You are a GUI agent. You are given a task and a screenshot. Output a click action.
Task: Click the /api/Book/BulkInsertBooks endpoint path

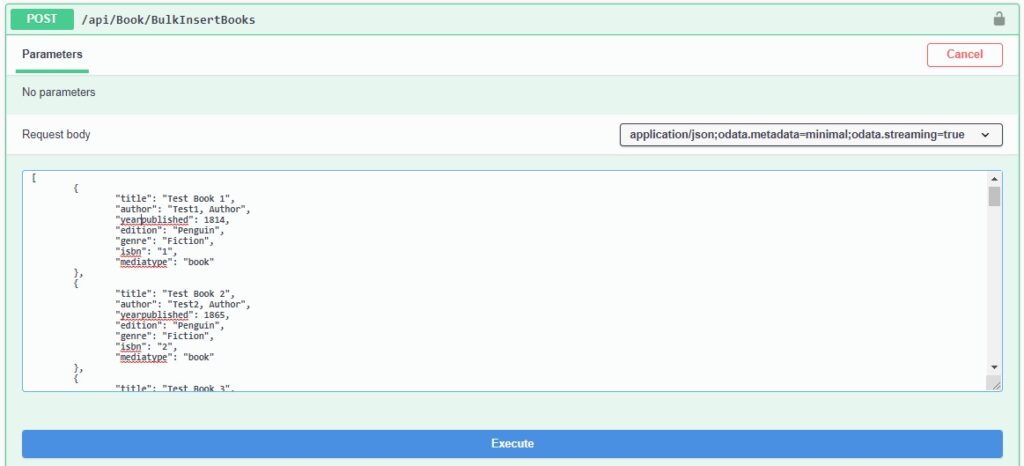point(168,20)
